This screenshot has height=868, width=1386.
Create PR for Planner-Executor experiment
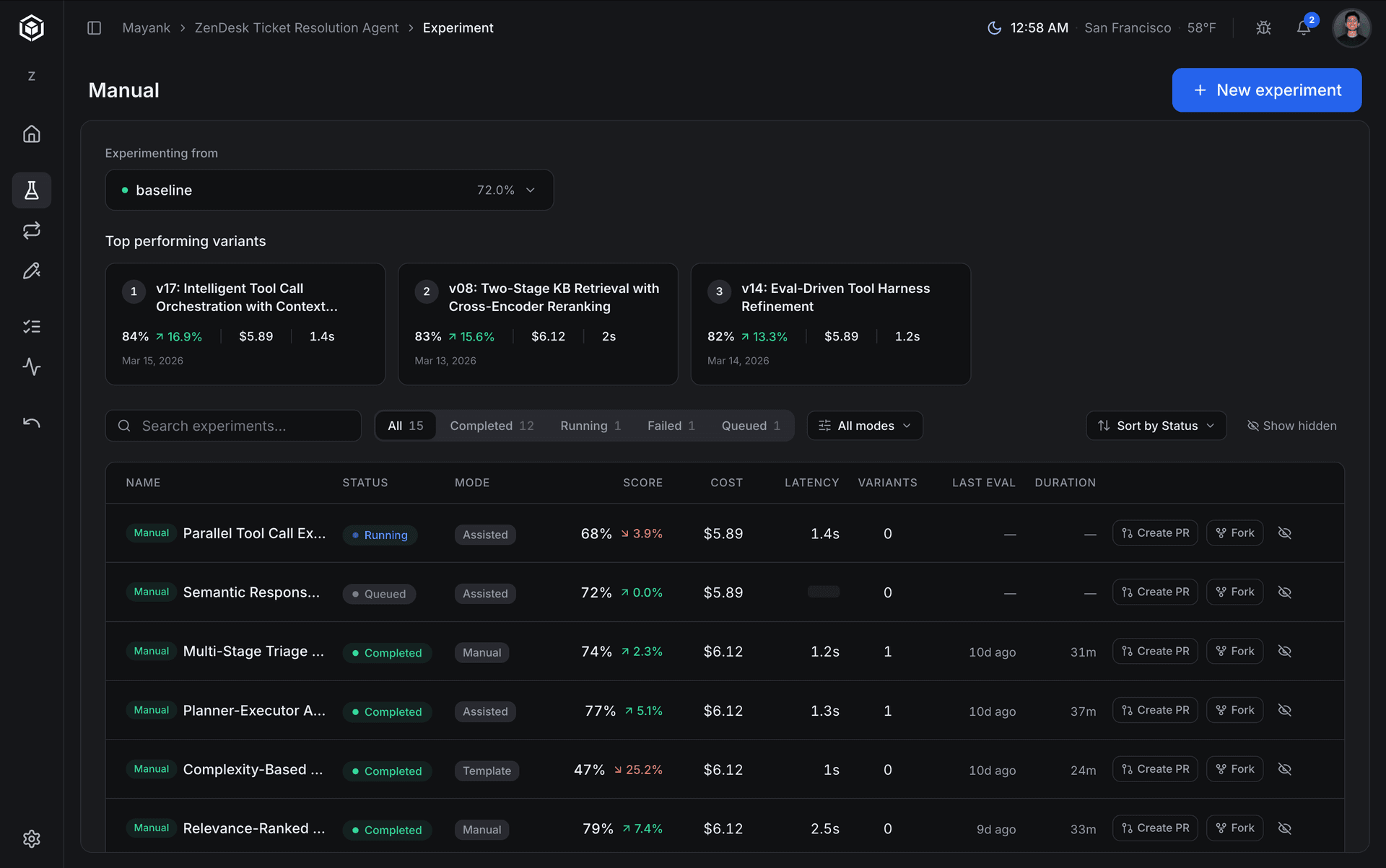(x=1155, y=711)
